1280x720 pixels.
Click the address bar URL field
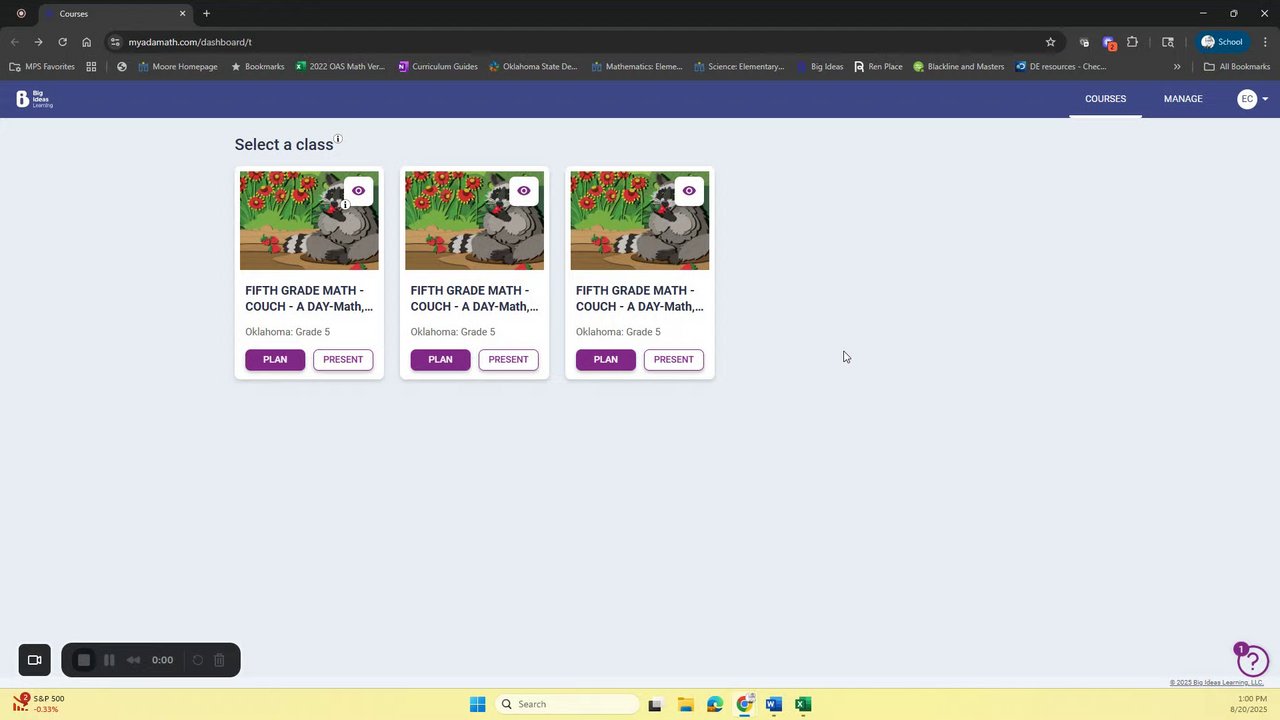(580, 42)
